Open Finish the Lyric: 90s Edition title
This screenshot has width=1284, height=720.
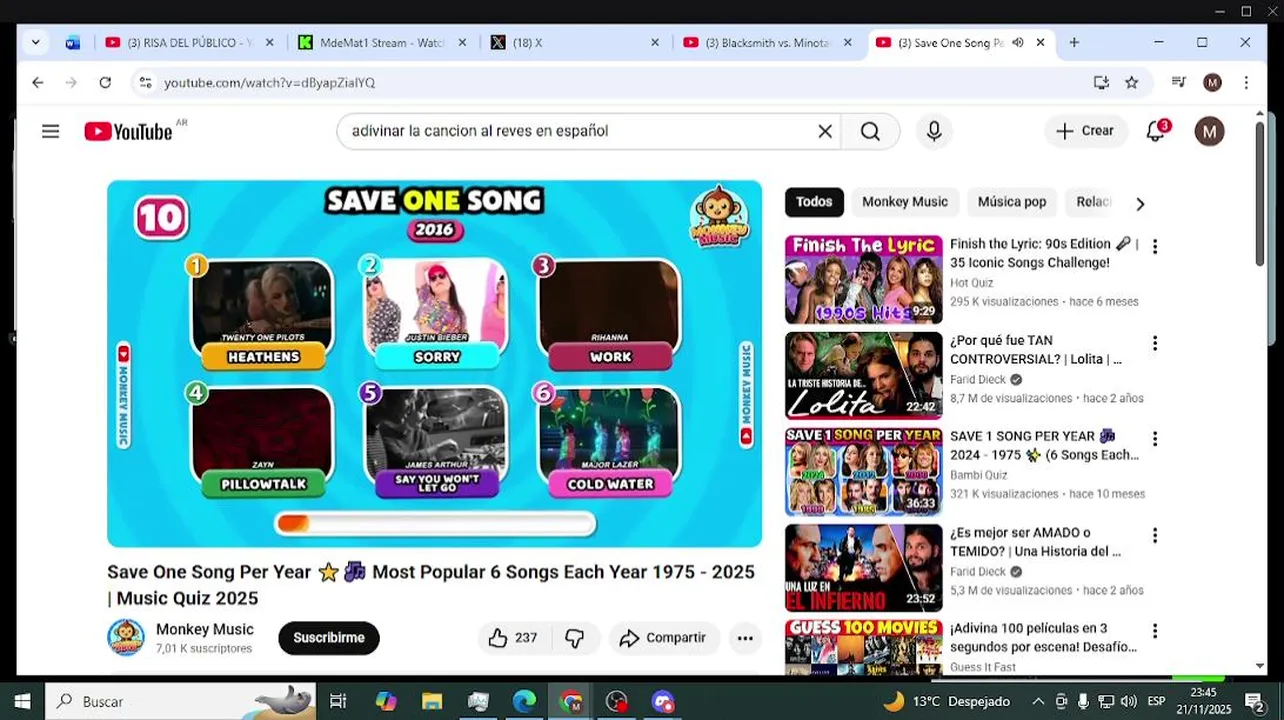[1043, 253]
